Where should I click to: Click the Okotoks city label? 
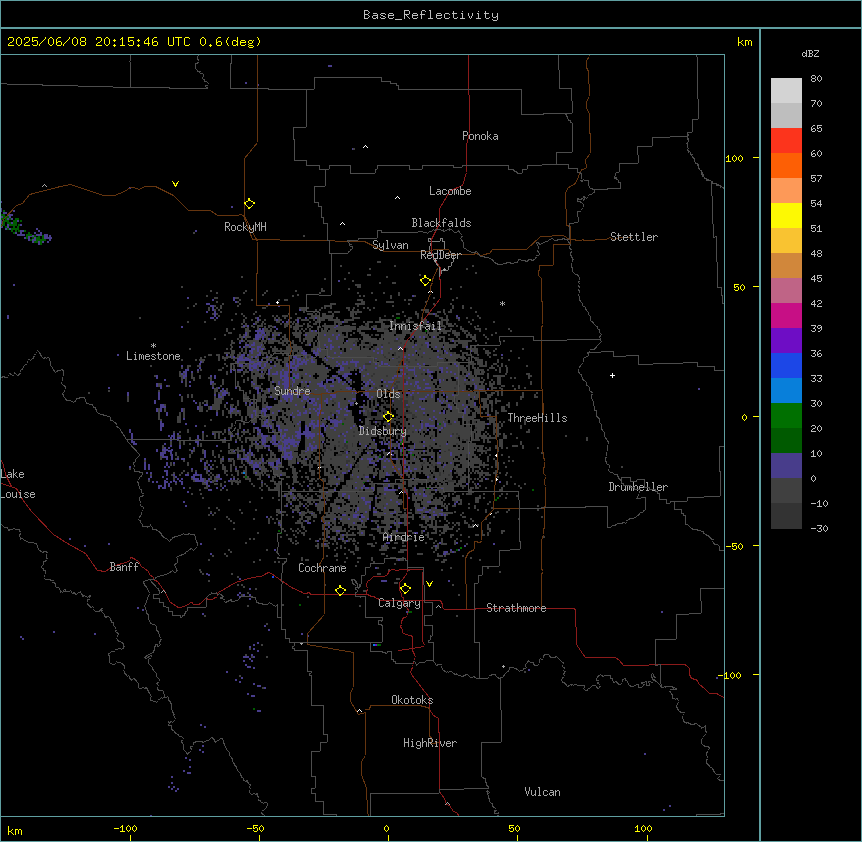point(412,700)
